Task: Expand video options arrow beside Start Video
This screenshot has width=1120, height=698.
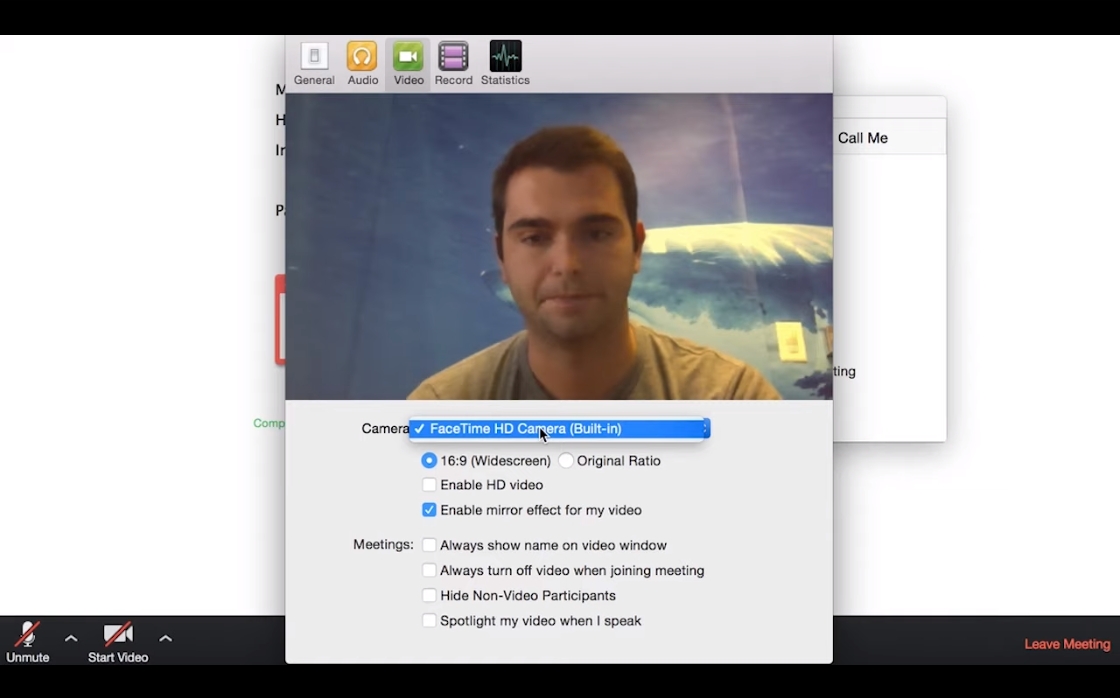Action: coord(166,638)
